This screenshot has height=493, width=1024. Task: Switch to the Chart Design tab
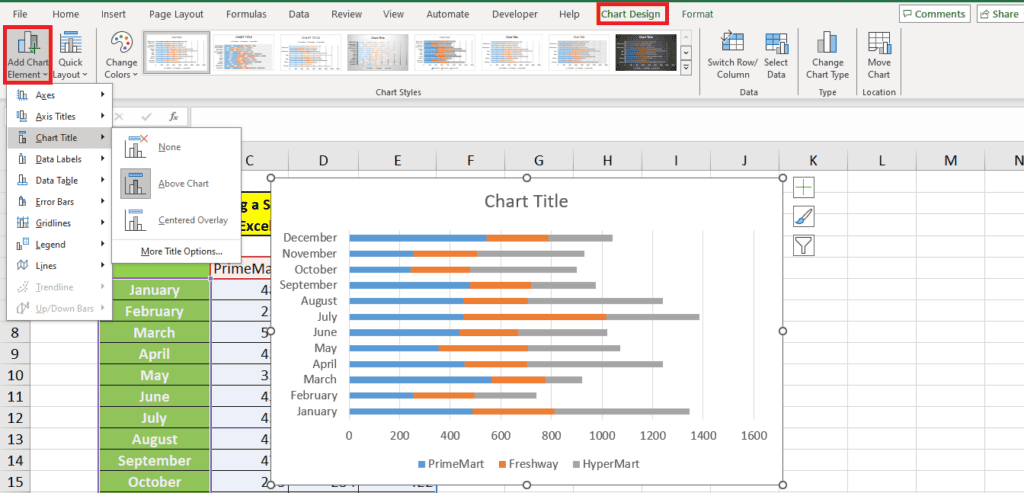point(632,14)
